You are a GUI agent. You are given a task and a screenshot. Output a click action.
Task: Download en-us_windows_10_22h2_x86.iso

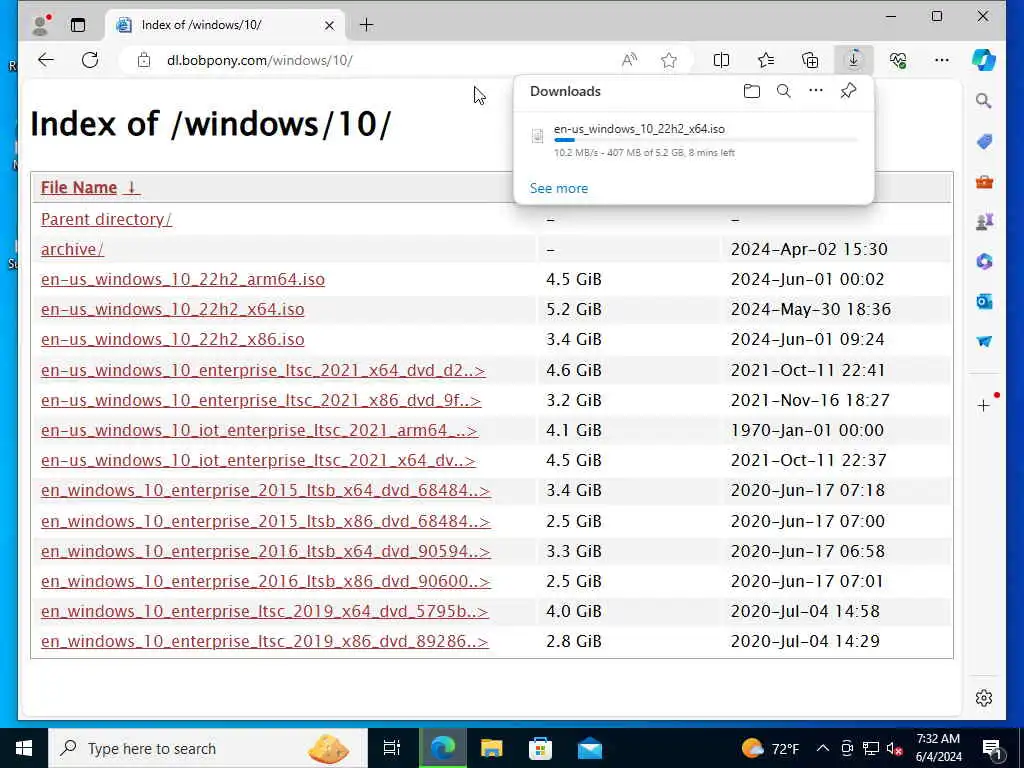(172, 339)
